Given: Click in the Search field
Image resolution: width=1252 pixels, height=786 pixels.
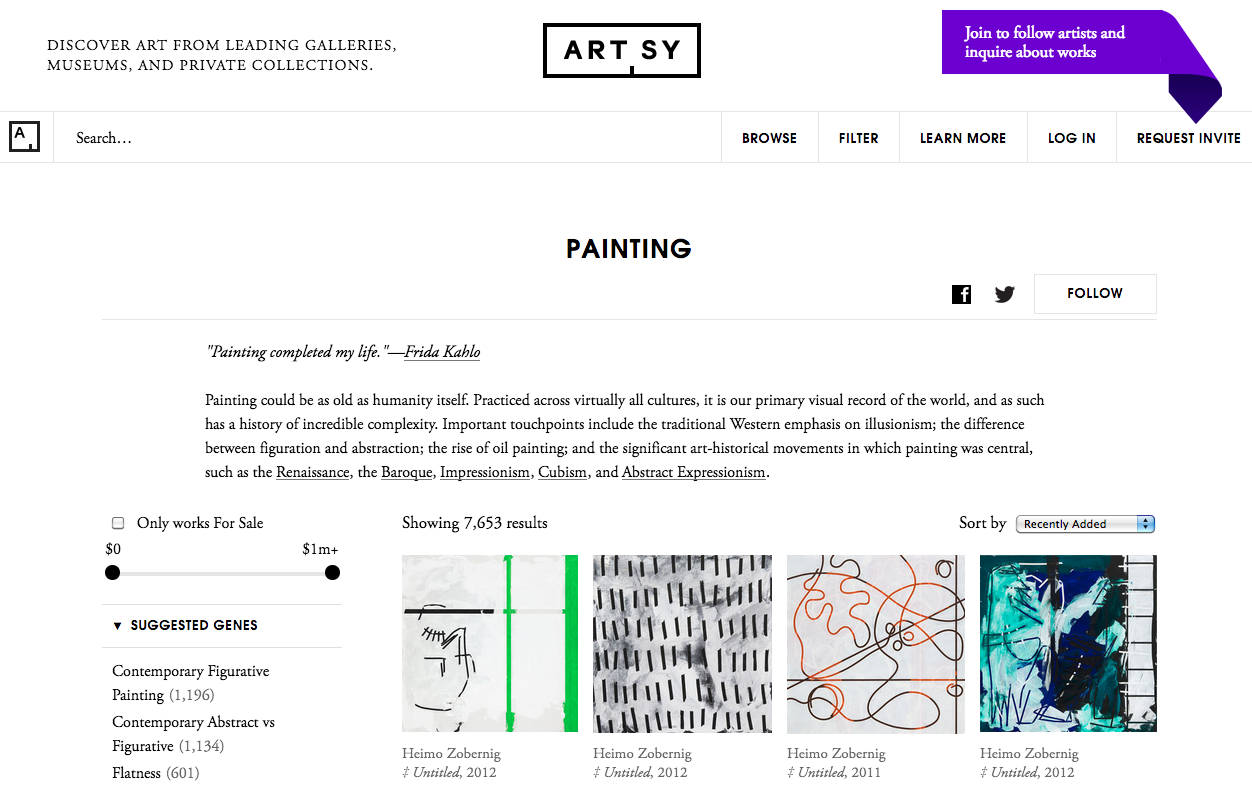Looking at the screenshot, I should 380,138.
